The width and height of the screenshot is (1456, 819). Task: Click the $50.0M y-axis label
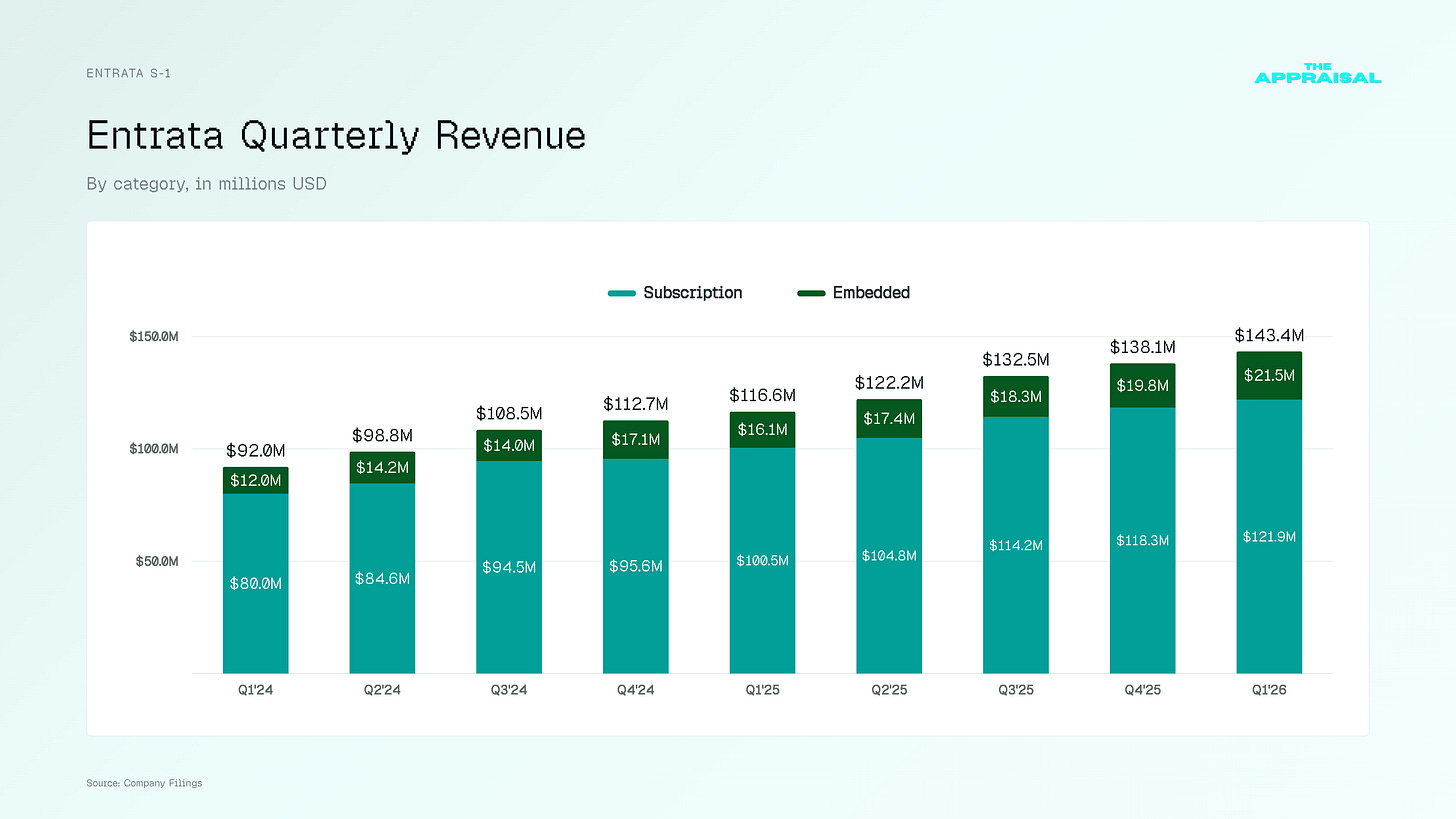point(157,562)
